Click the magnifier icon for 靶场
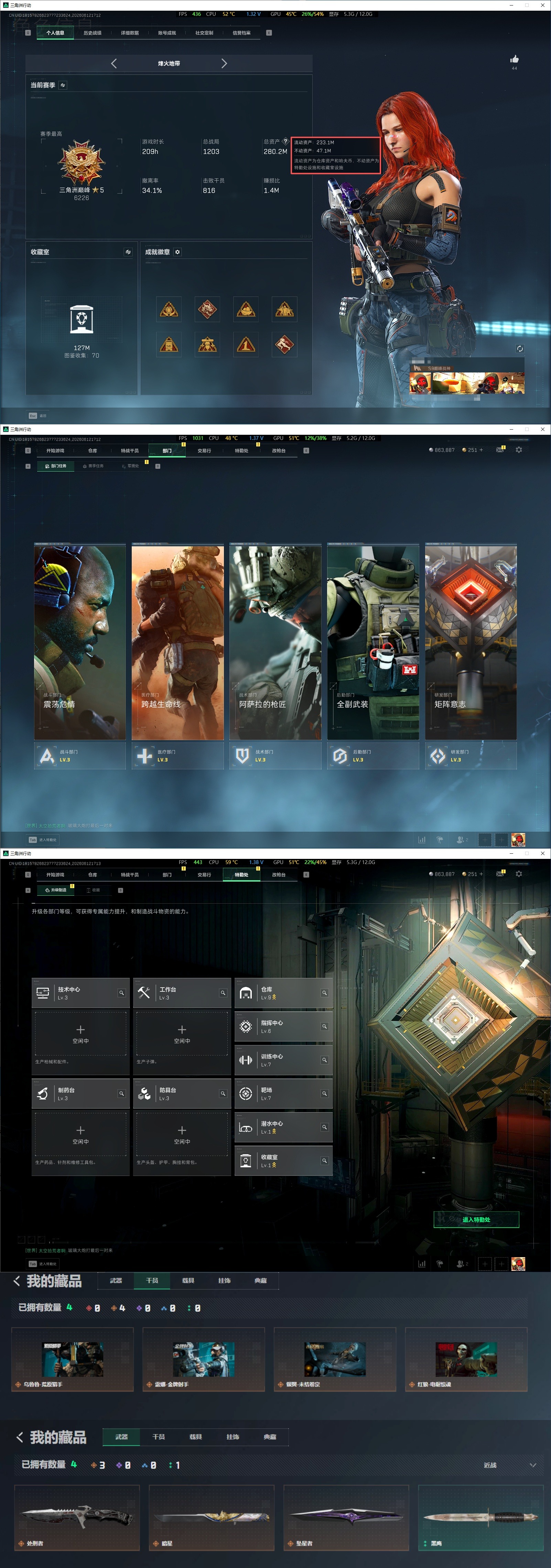551x1568 pixels. point(325,1093)
